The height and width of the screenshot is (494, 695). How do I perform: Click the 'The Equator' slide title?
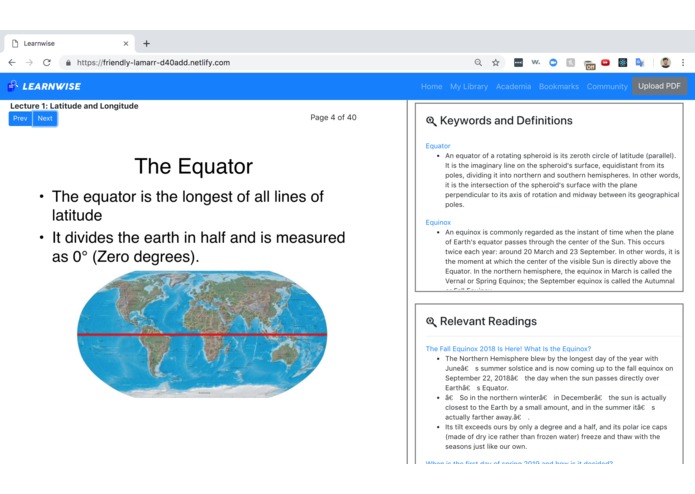[x=193, y=167]
